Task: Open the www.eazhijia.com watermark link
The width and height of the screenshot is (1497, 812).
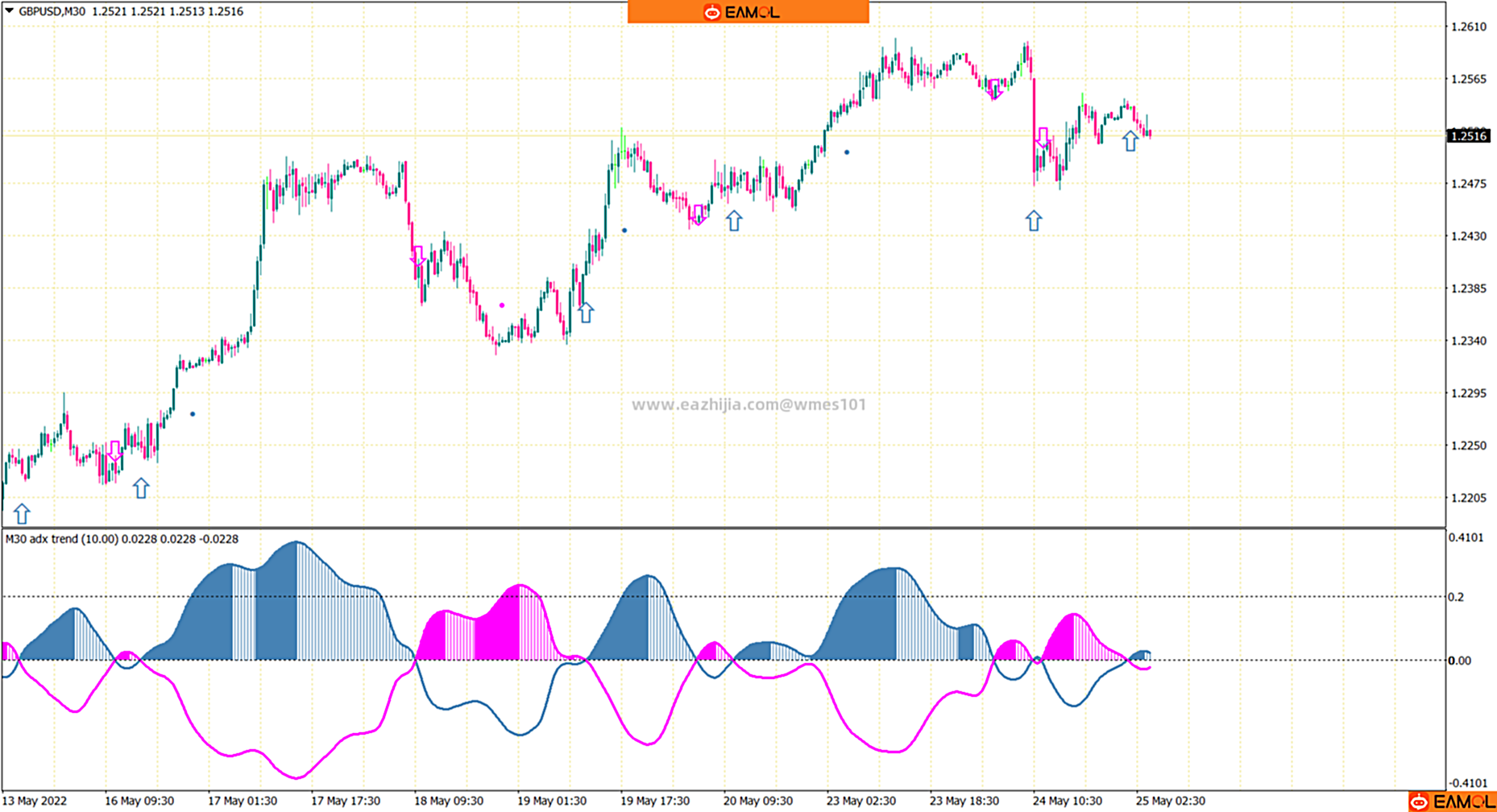Action: (x=748, y=404)
